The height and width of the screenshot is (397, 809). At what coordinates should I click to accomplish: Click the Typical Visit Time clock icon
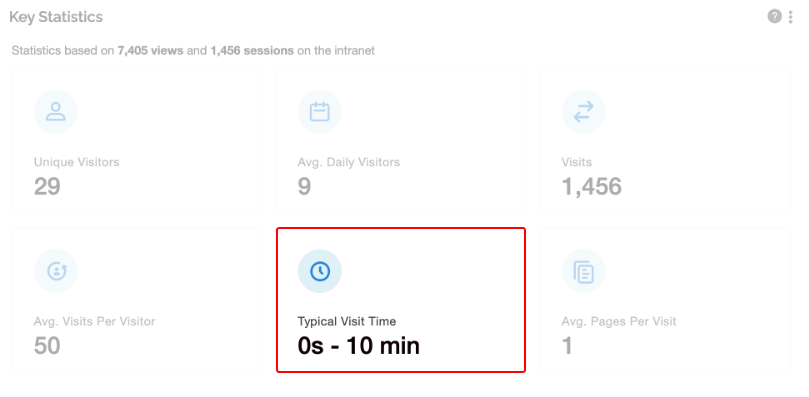tap(320, 271)
